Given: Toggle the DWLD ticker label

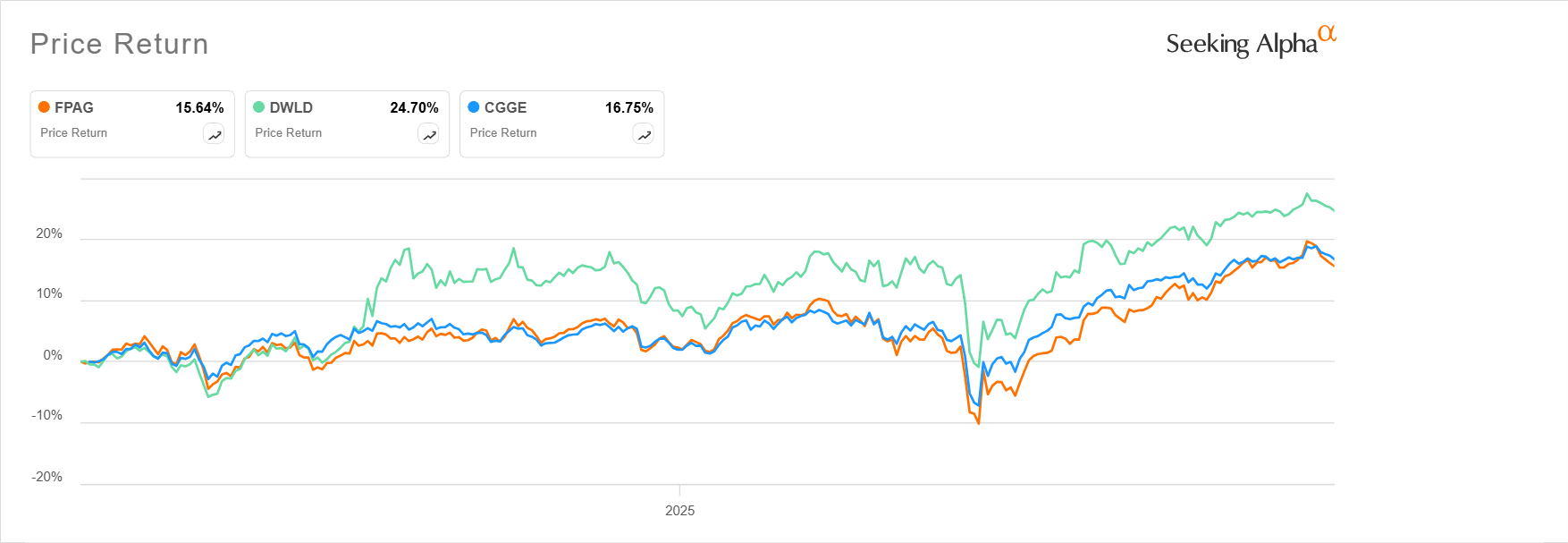Looking at the screenshot, I should [291, 107].
